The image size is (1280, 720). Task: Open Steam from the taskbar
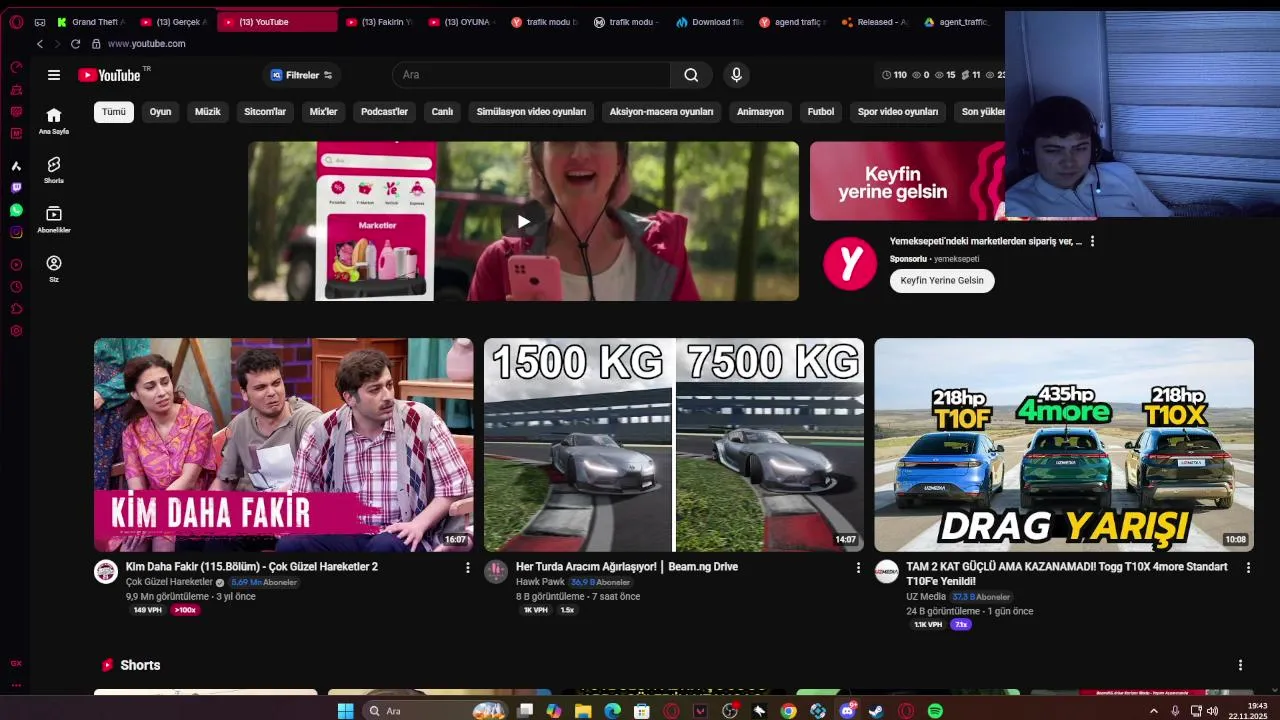(876, 711)
